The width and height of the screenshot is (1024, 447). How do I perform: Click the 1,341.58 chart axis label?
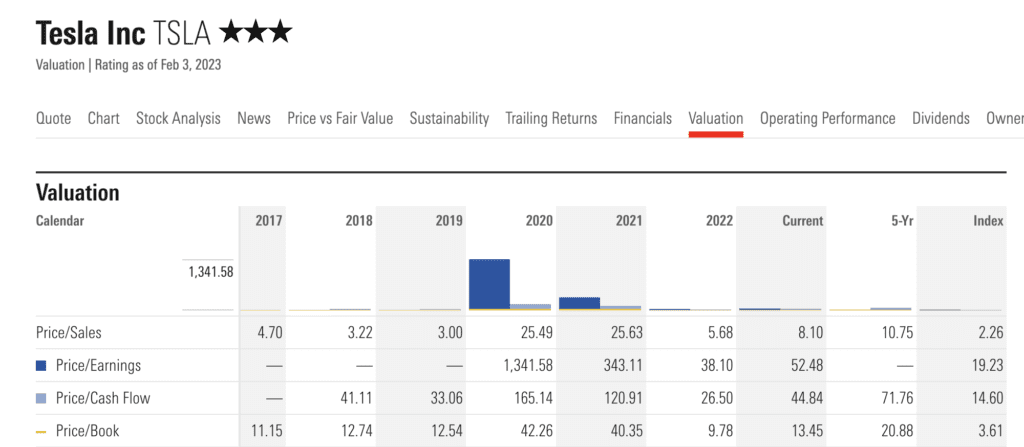tap(210, 273)
